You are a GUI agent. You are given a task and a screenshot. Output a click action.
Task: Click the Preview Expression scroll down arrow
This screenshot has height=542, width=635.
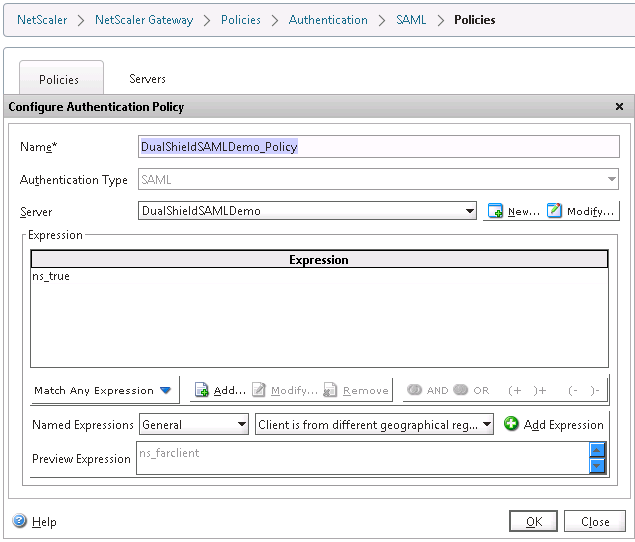pyautogui.click(x=597, y=466)
